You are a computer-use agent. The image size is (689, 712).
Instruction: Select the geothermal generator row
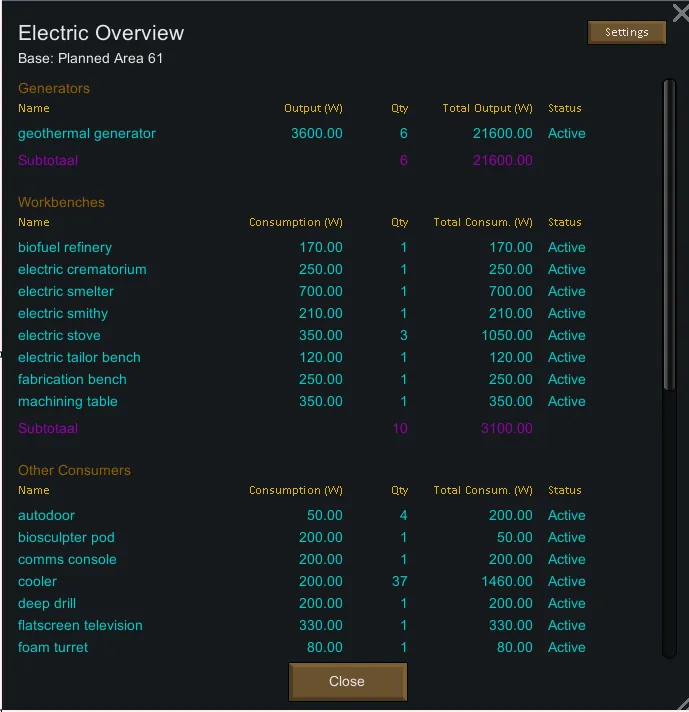pyautogui.click(x=87, y=134)
